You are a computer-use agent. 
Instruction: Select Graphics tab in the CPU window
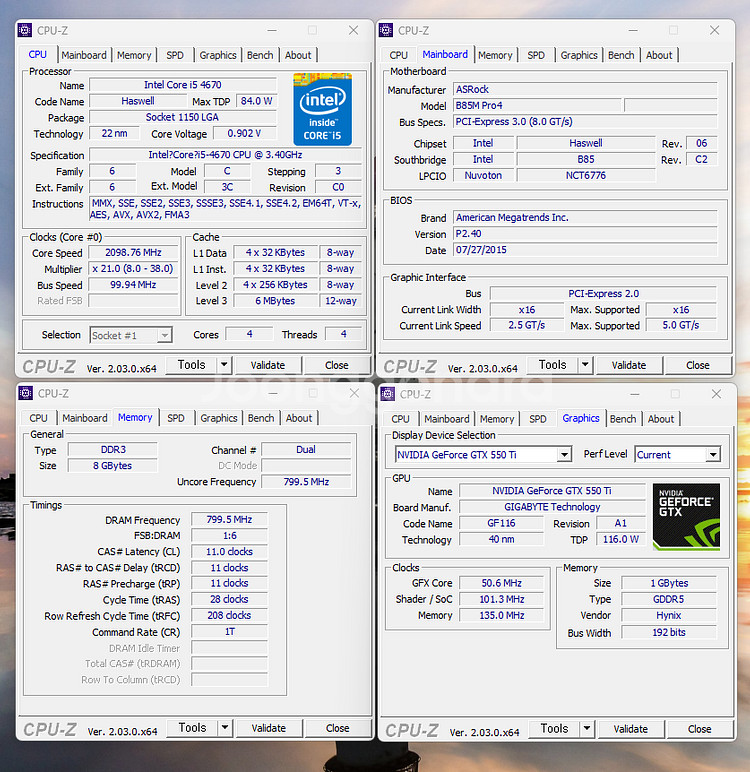pyautogui.click(x=218, y=55)
